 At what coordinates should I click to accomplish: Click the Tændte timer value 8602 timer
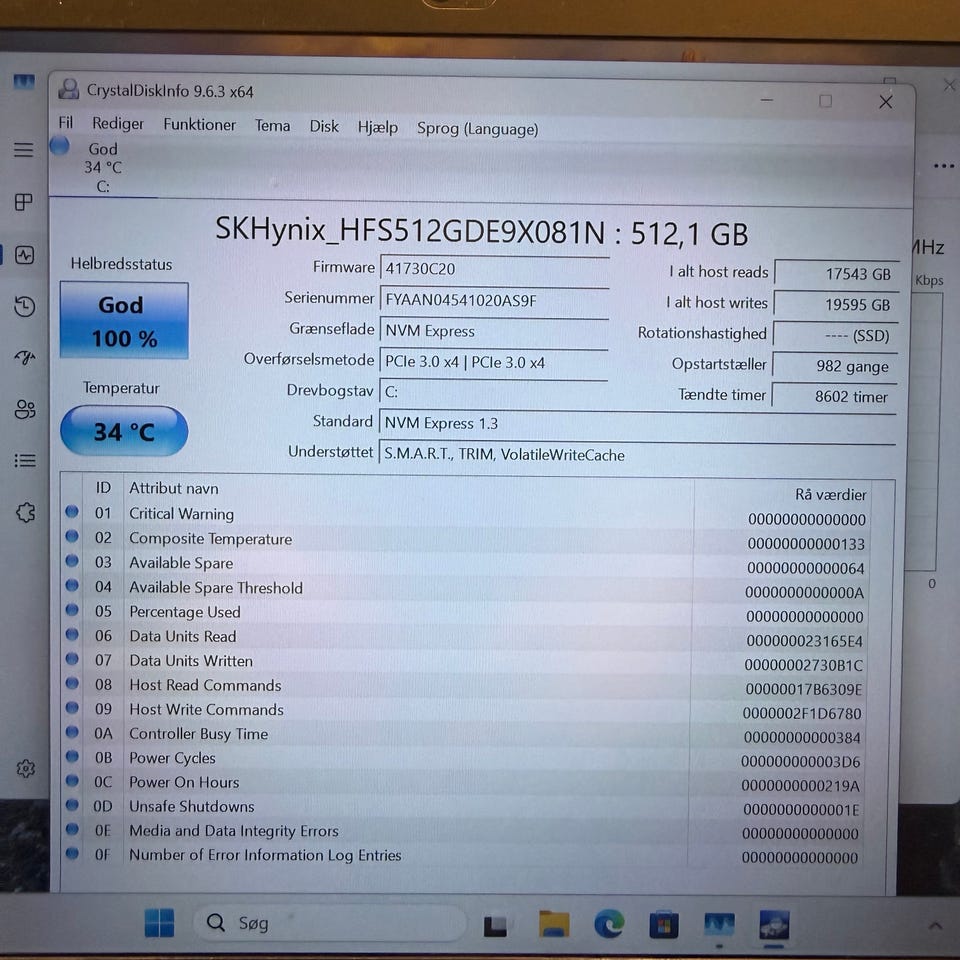[834, 397]
